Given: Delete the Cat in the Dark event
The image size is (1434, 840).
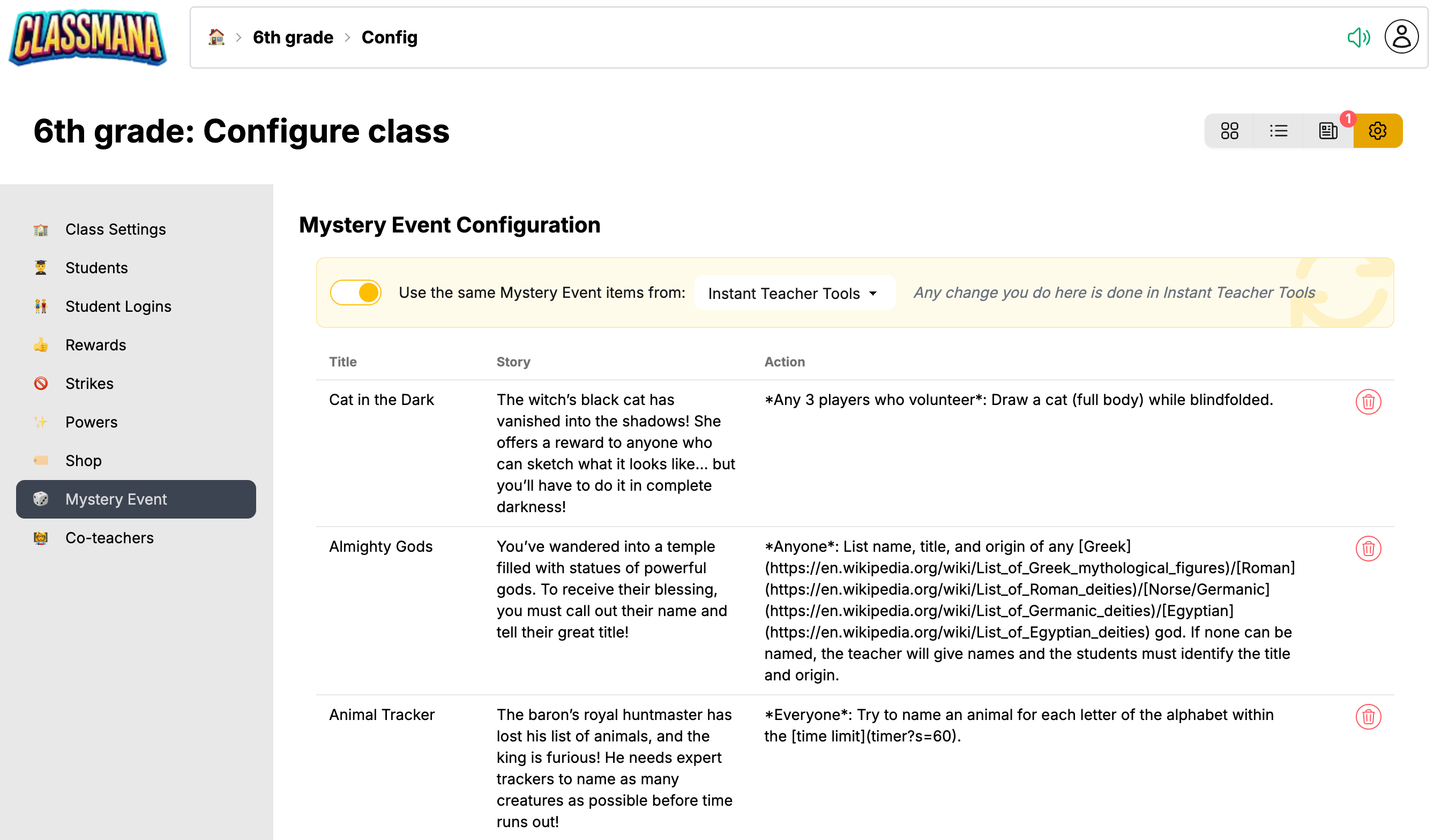Looking at the screenshot, I should click(1368, 402).
